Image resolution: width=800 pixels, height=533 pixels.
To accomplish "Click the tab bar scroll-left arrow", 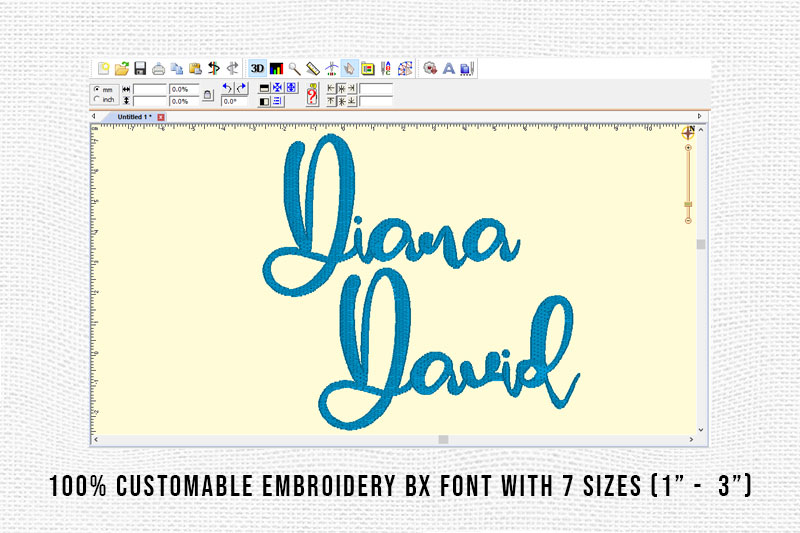I will click(94, 116).
